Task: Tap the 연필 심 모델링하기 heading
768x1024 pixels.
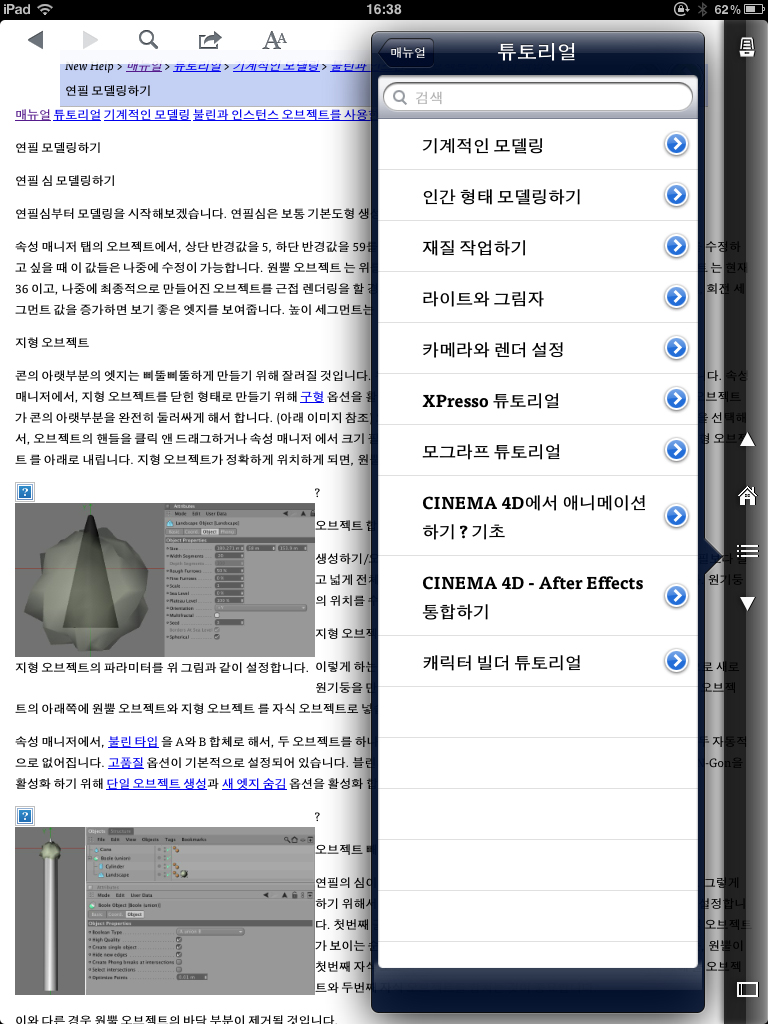Action: tap(65, 180)
